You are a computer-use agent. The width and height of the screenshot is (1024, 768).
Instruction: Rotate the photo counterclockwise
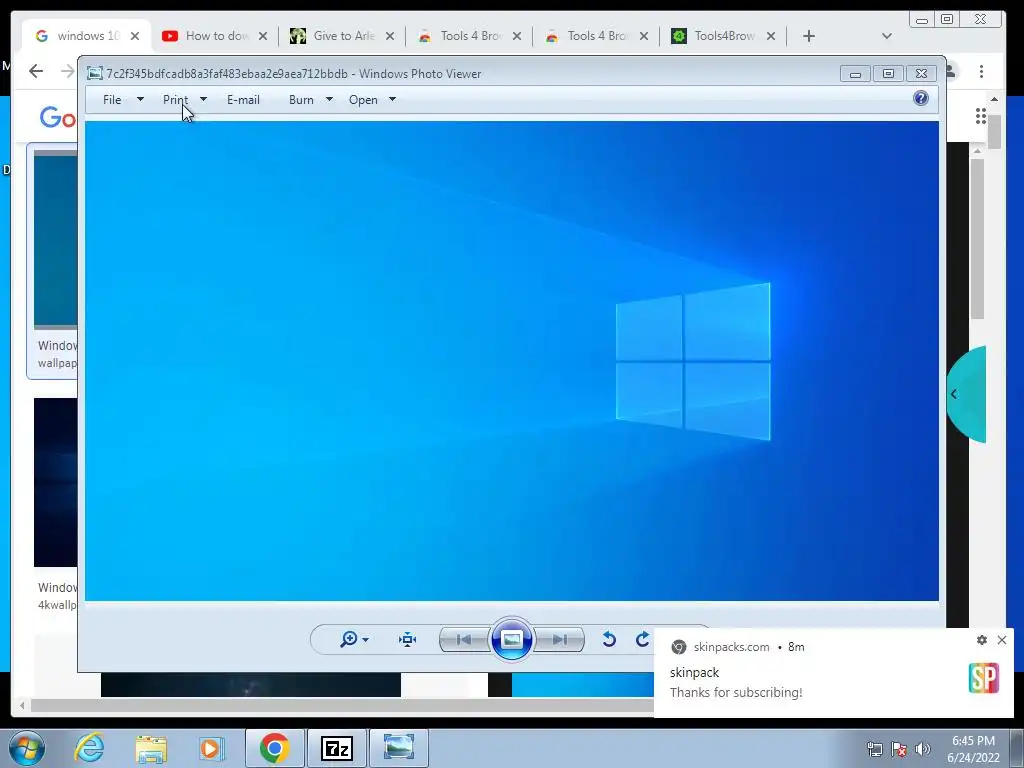coord(609,639)
